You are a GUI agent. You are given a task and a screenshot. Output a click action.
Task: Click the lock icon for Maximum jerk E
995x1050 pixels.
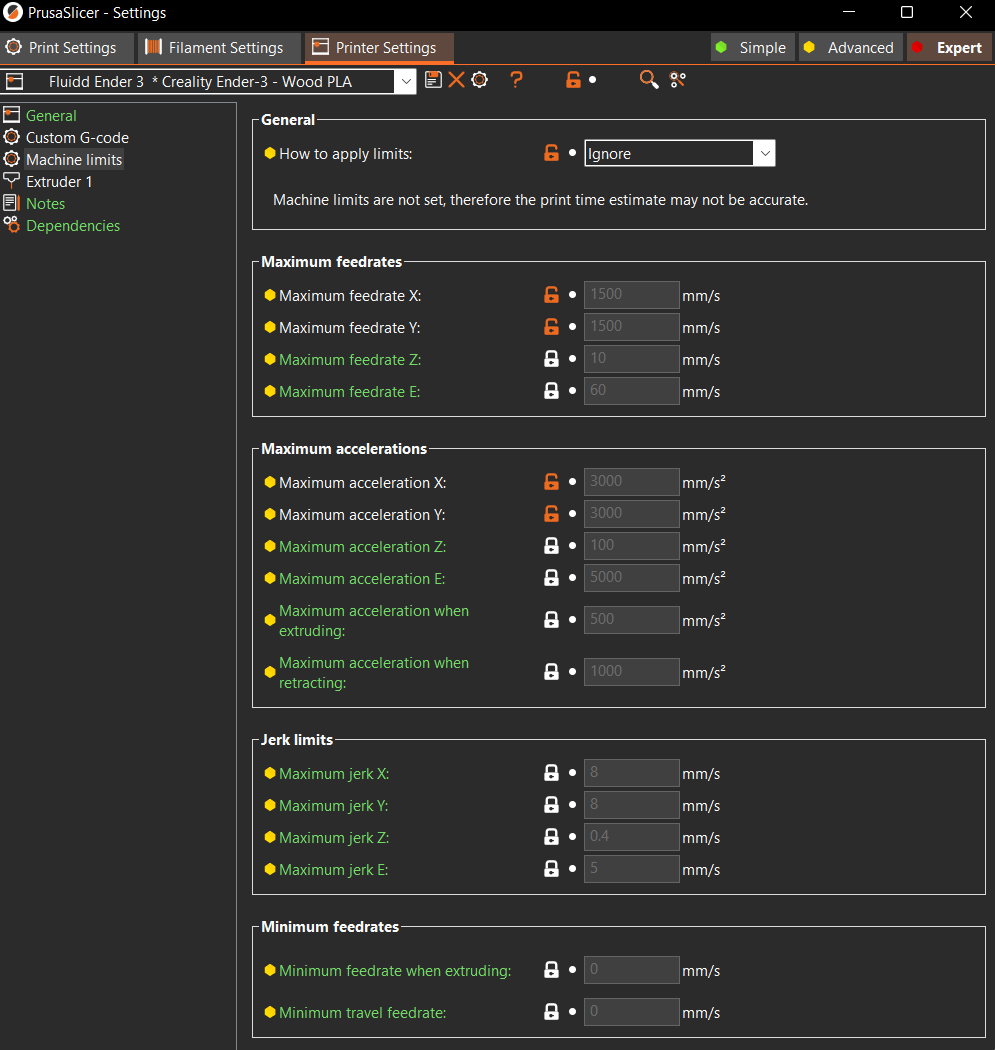[551, 869]
